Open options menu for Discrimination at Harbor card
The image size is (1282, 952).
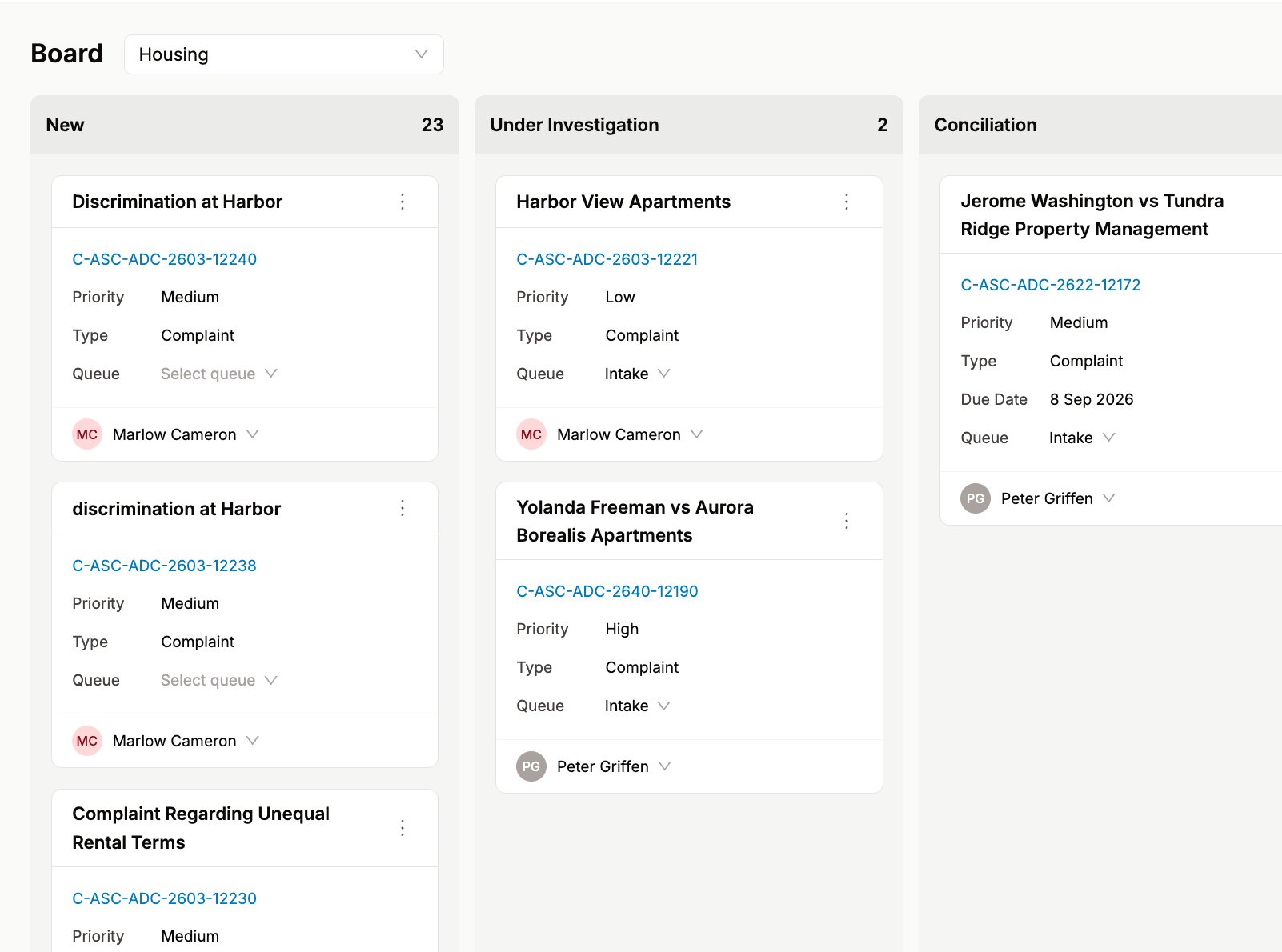pos(403,202)
